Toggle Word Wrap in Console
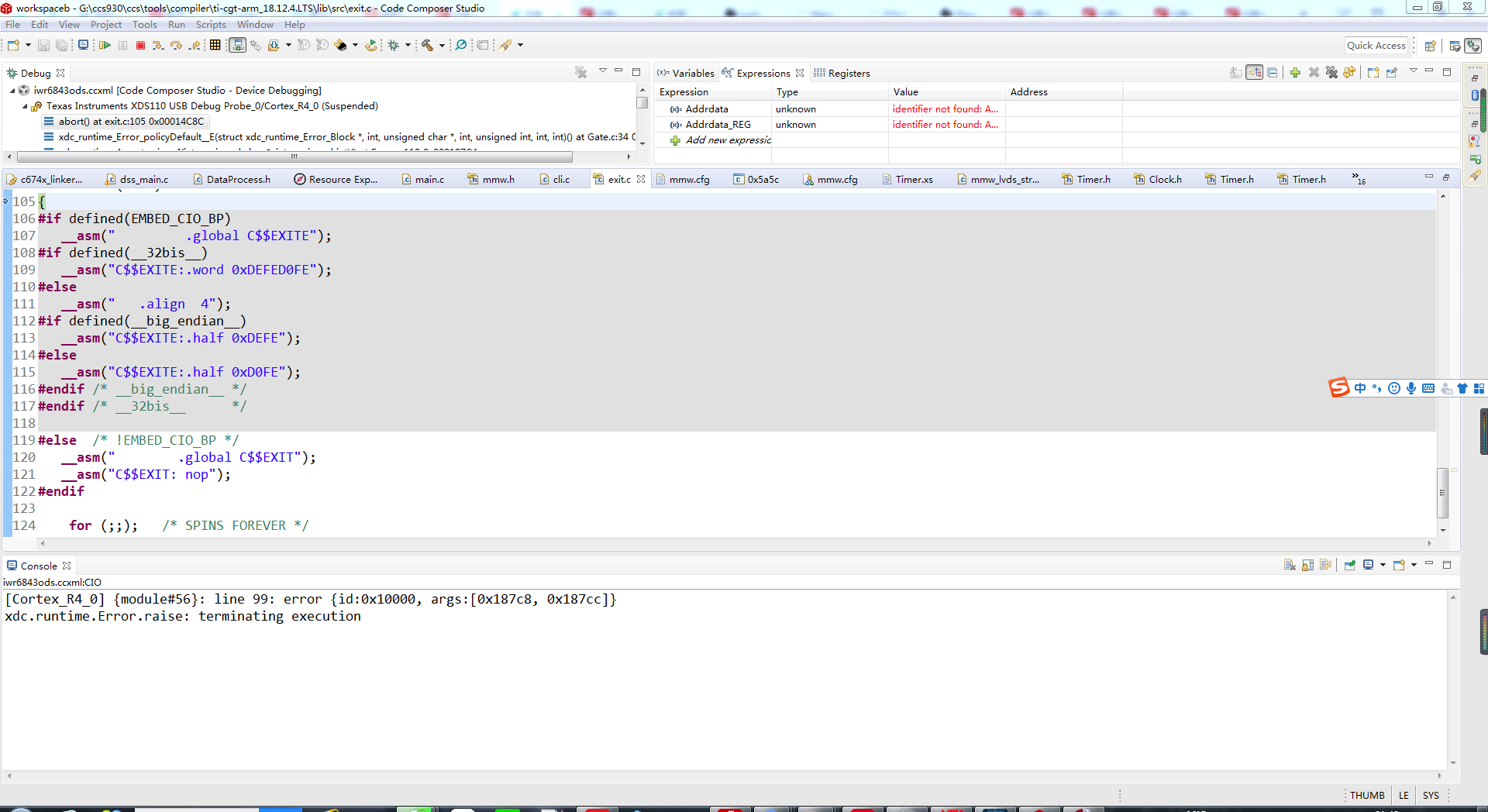The height and width of the screenshot is (812, 1488). coord(1325,565)
